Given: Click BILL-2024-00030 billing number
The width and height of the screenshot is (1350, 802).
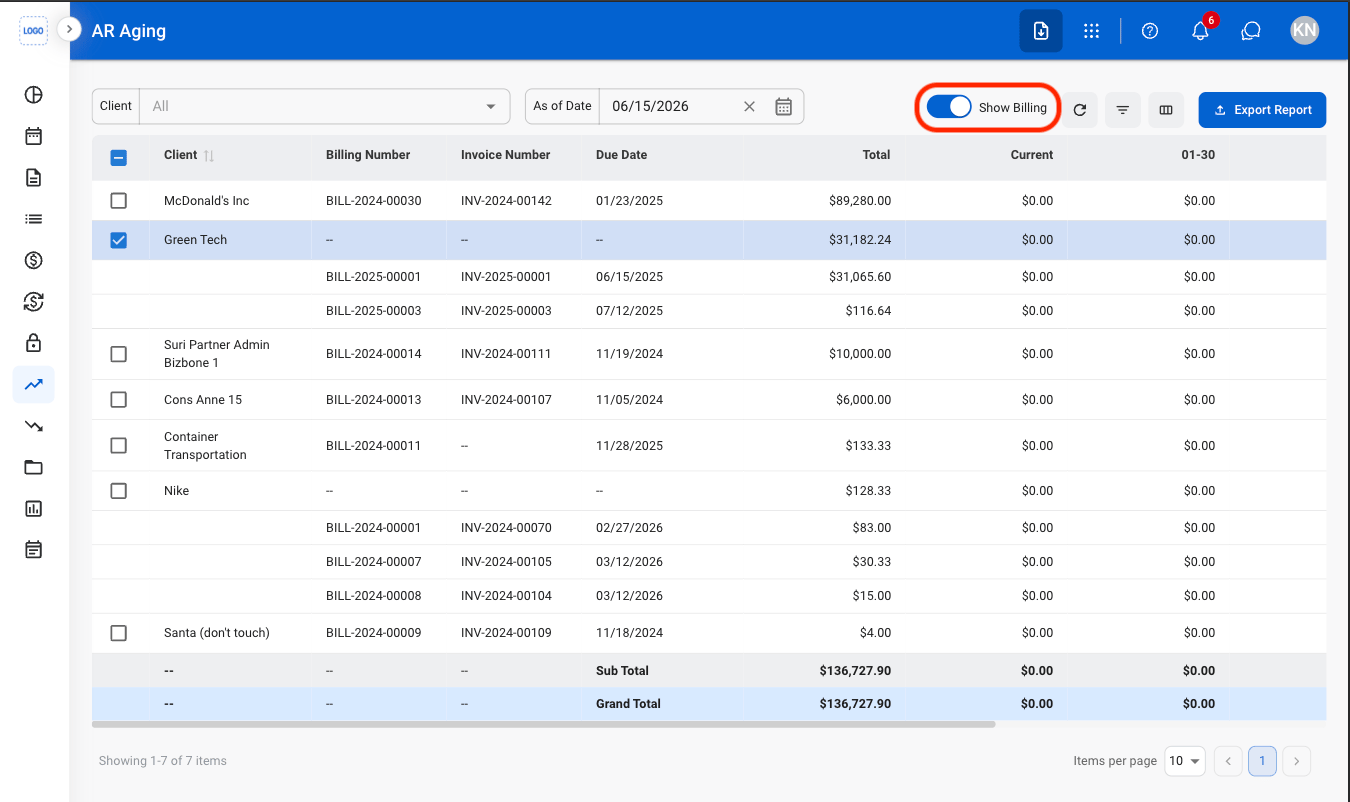Looking at the screenshot, I should [x=374, y=201].
